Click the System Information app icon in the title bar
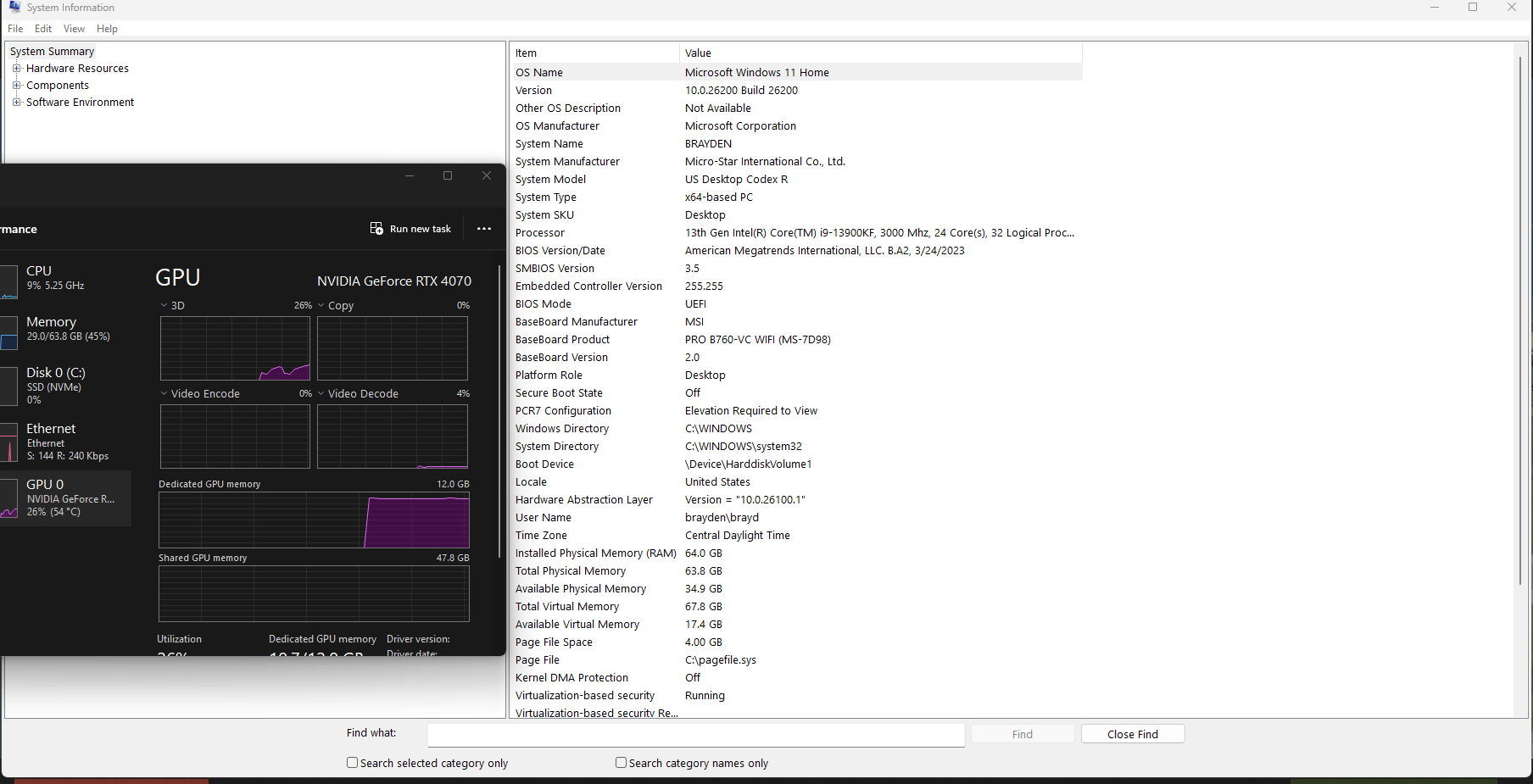 (14, 7)
